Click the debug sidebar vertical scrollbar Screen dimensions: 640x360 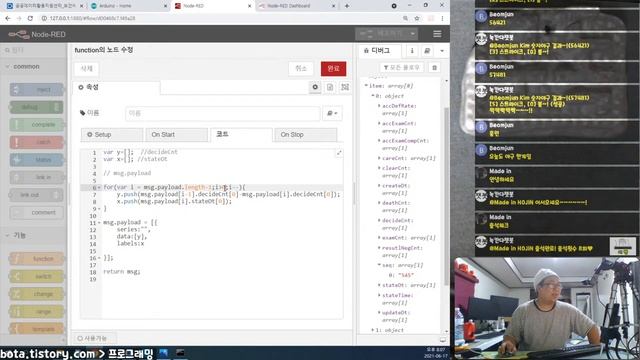pos(446,196)
